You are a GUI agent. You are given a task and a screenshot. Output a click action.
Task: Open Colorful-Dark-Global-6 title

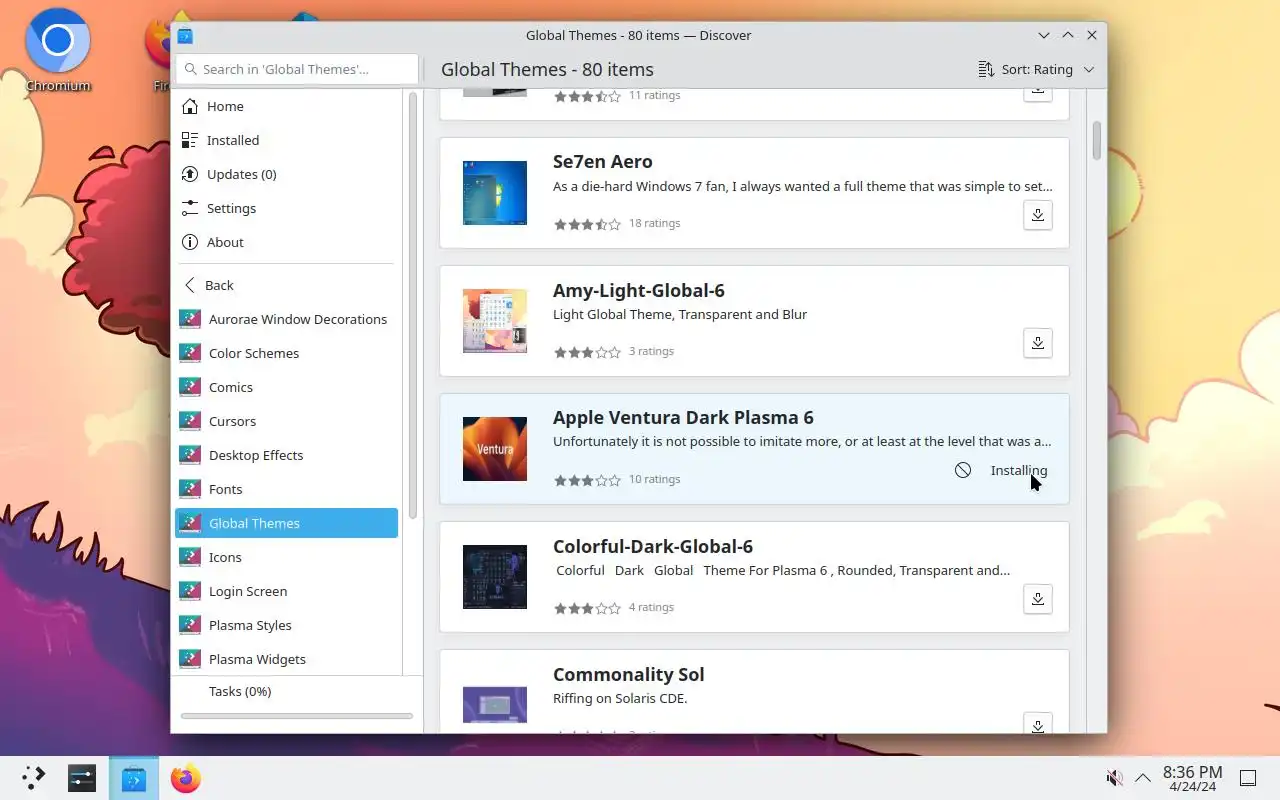coord(653,546)
